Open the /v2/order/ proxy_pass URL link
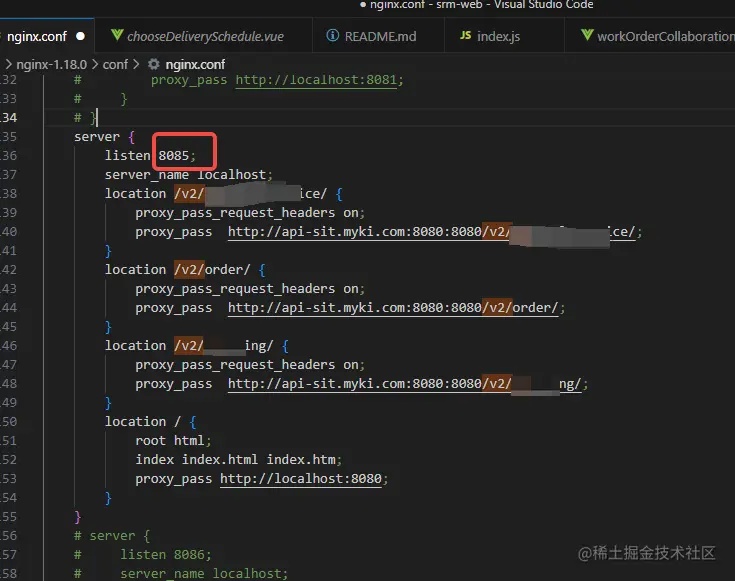The image size is (735, 581). [x=393, y=308]
